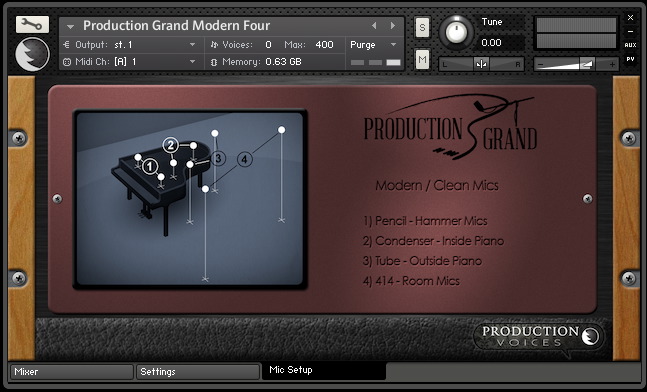647x392 pixels.
Task: Toggle the Solo S button
Action: tap(422, 28)
